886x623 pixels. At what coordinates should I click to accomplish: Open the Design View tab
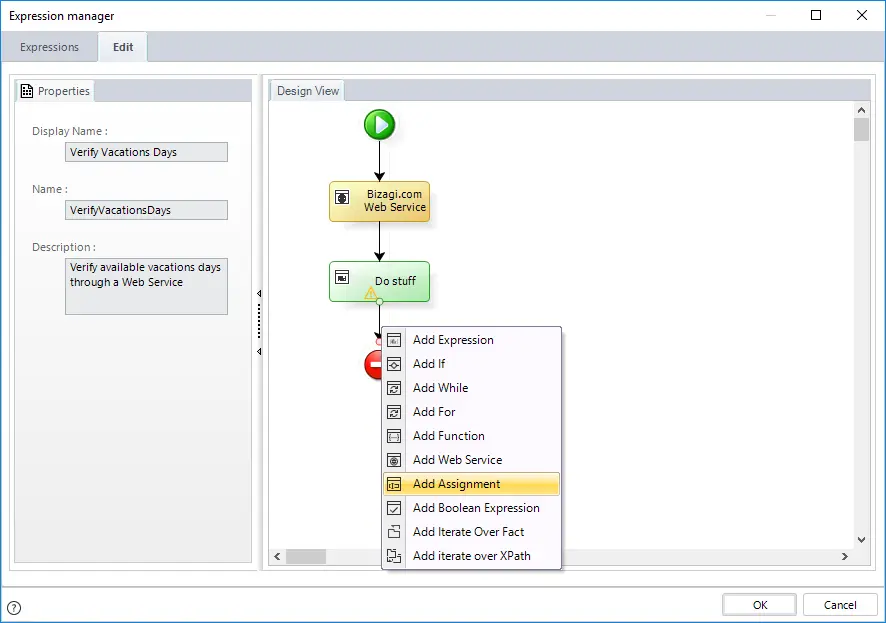[307, 91]
